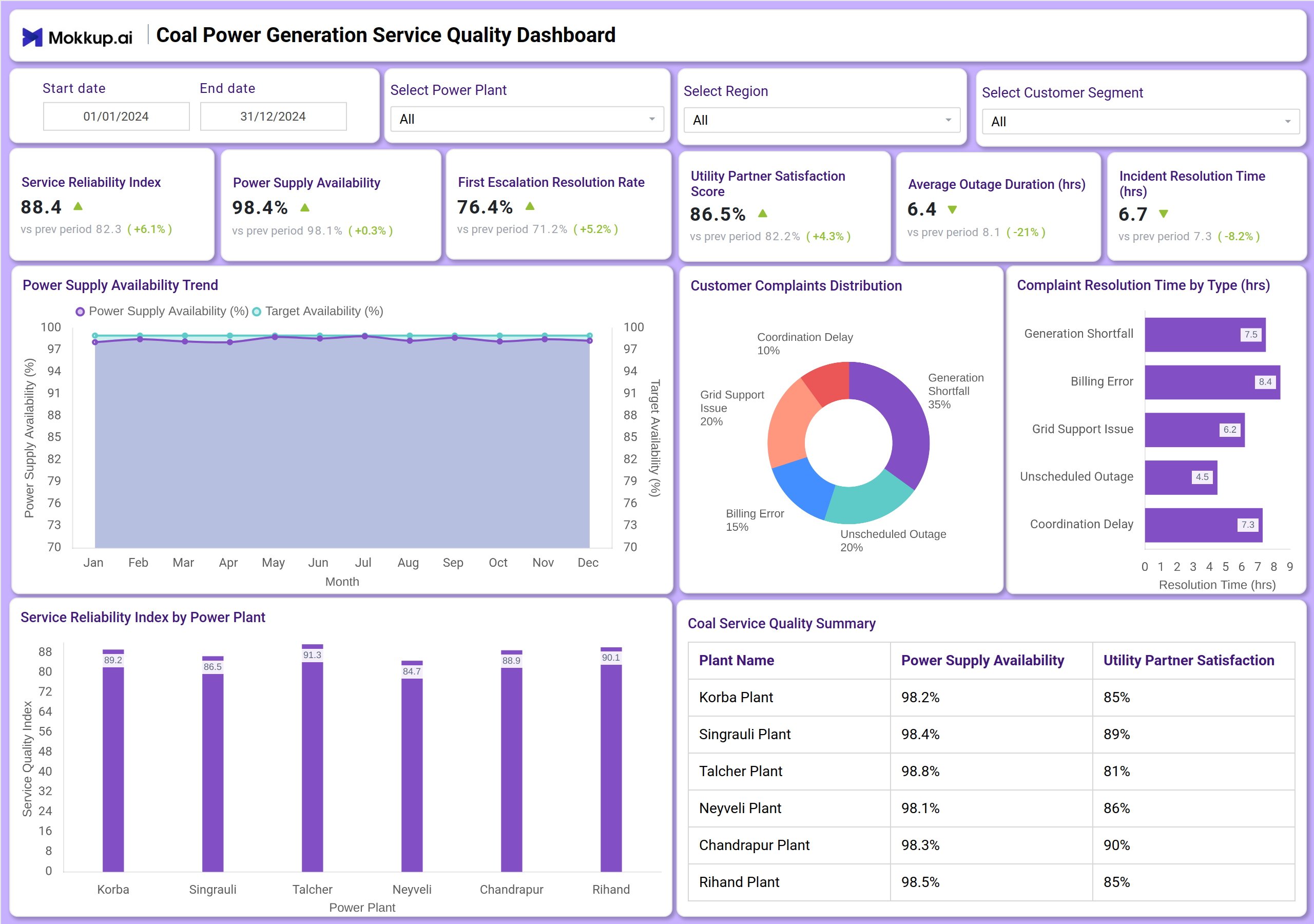Click the Power Supply Availability value 98.4%
The width and height of the screenshot is (1314, 924).
click(x=260, y=207)
